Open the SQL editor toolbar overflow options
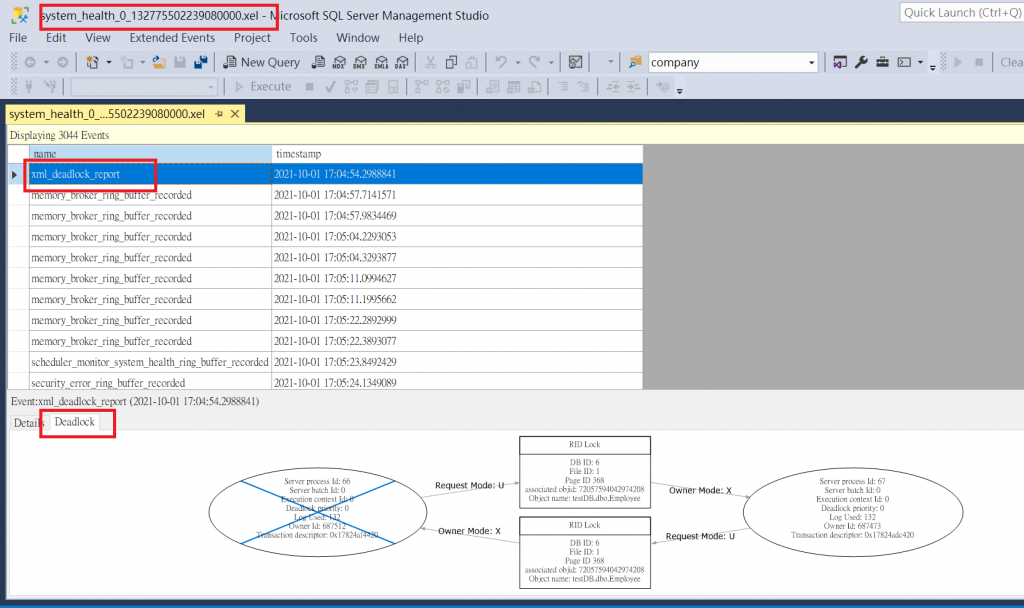This screenshot has height=608, width=1024. [x=680, y=89]
